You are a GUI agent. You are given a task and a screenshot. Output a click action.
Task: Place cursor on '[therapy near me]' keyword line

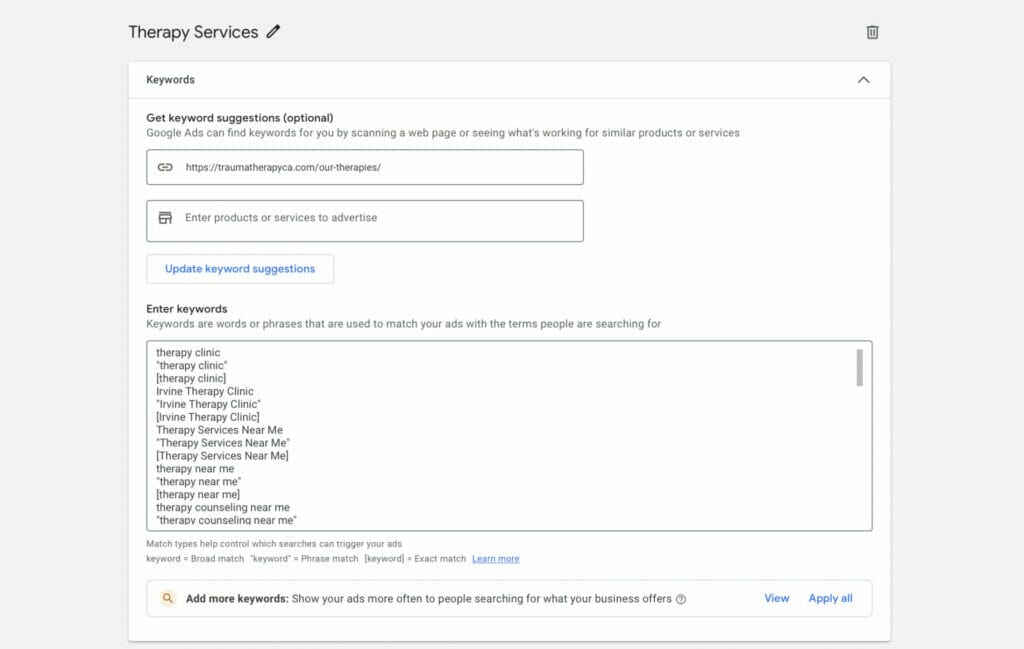click(198, 494)
